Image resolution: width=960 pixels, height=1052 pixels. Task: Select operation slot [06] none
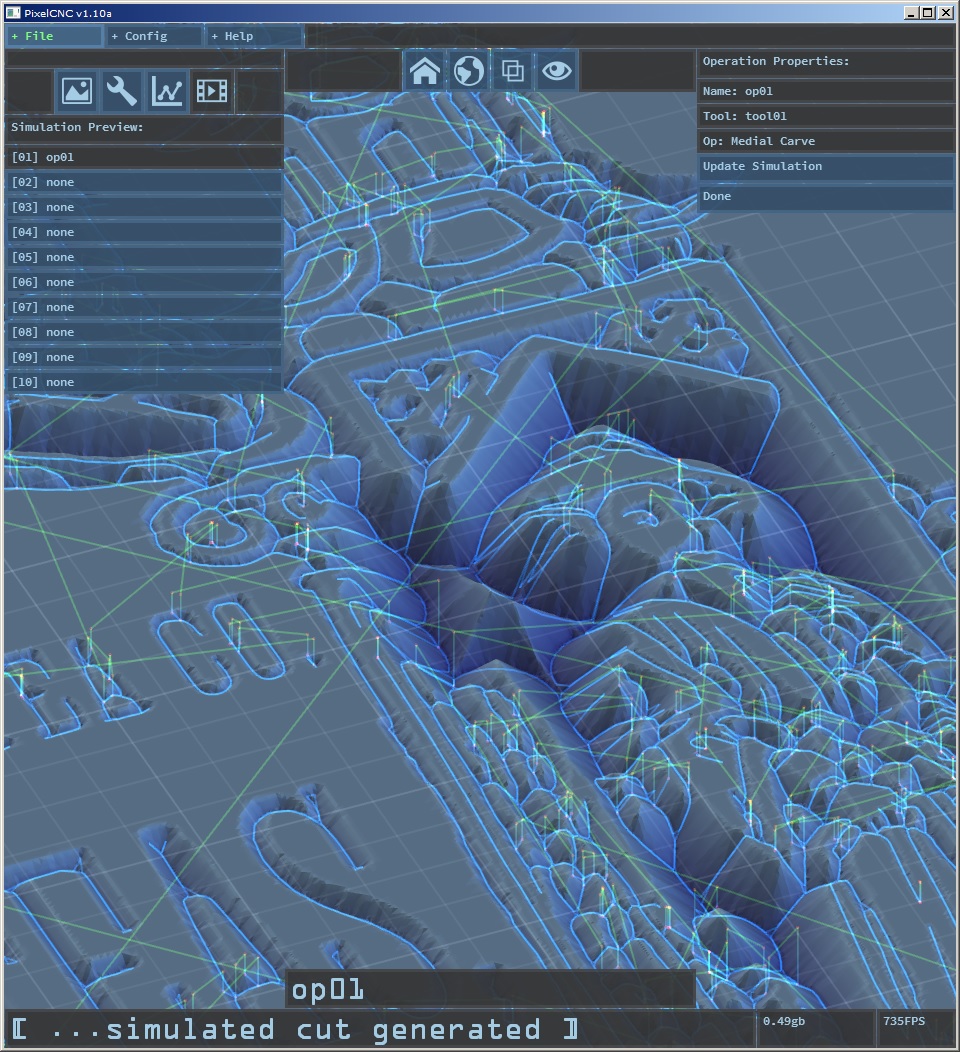[x=144, y=282]
